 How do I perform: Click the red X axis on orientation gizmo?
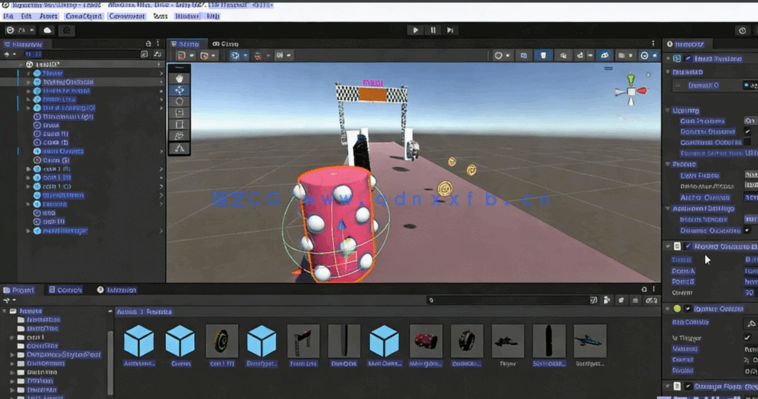[x=641, y=90]
